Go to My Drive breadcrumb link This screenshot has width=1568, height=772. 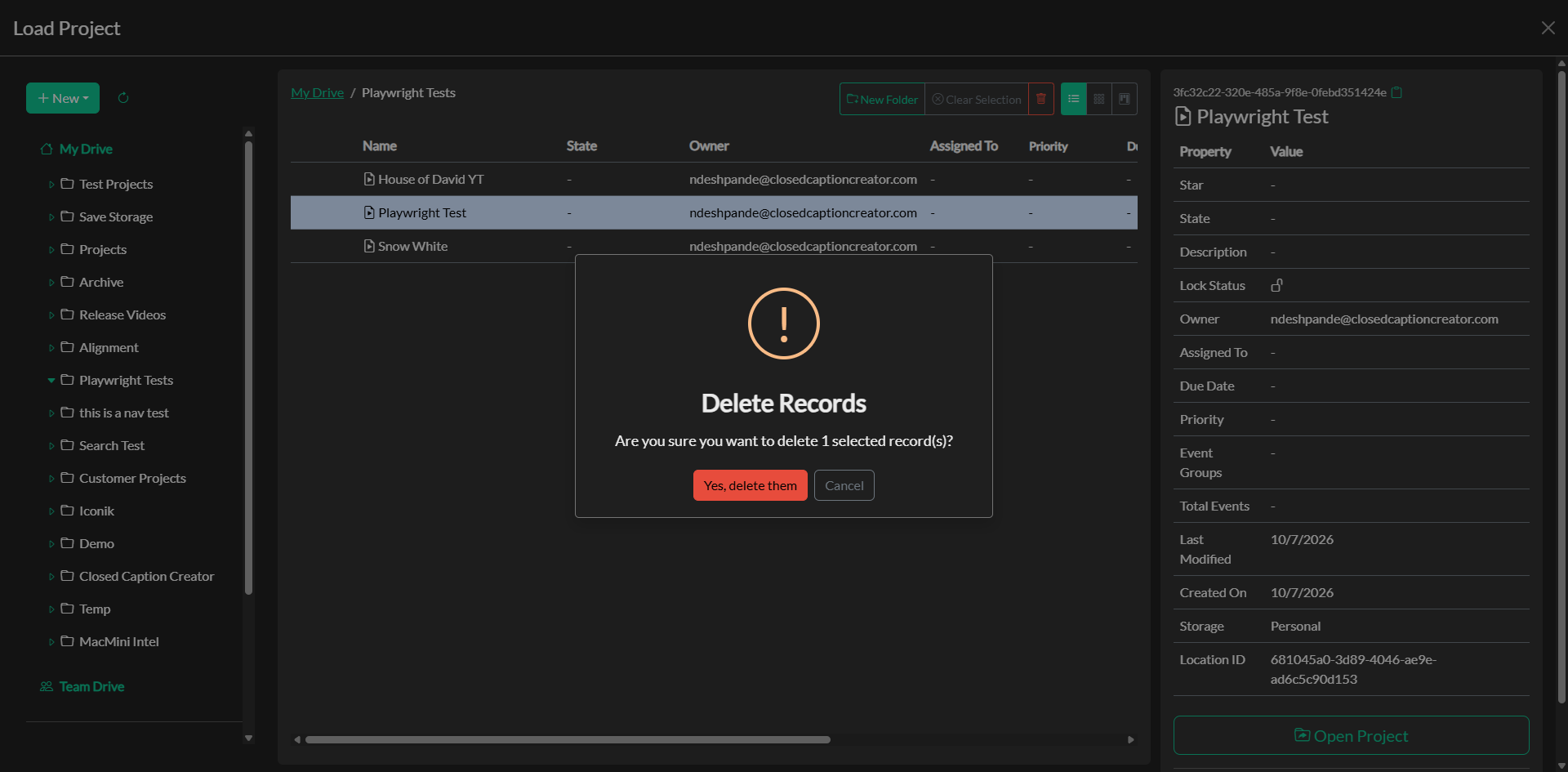tap(317, 92)
